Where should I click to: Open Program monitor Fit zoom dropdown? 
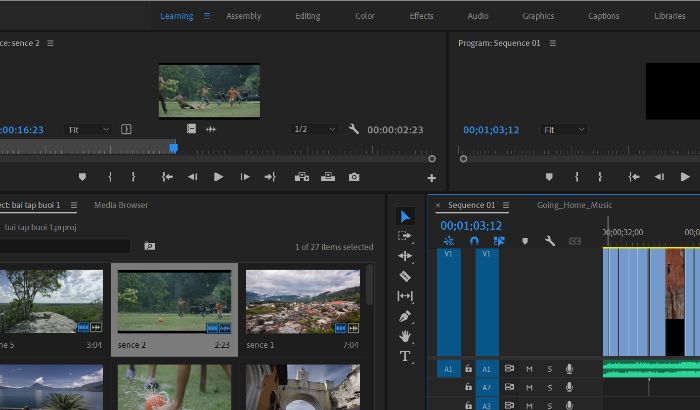click(x=563, y=130)
